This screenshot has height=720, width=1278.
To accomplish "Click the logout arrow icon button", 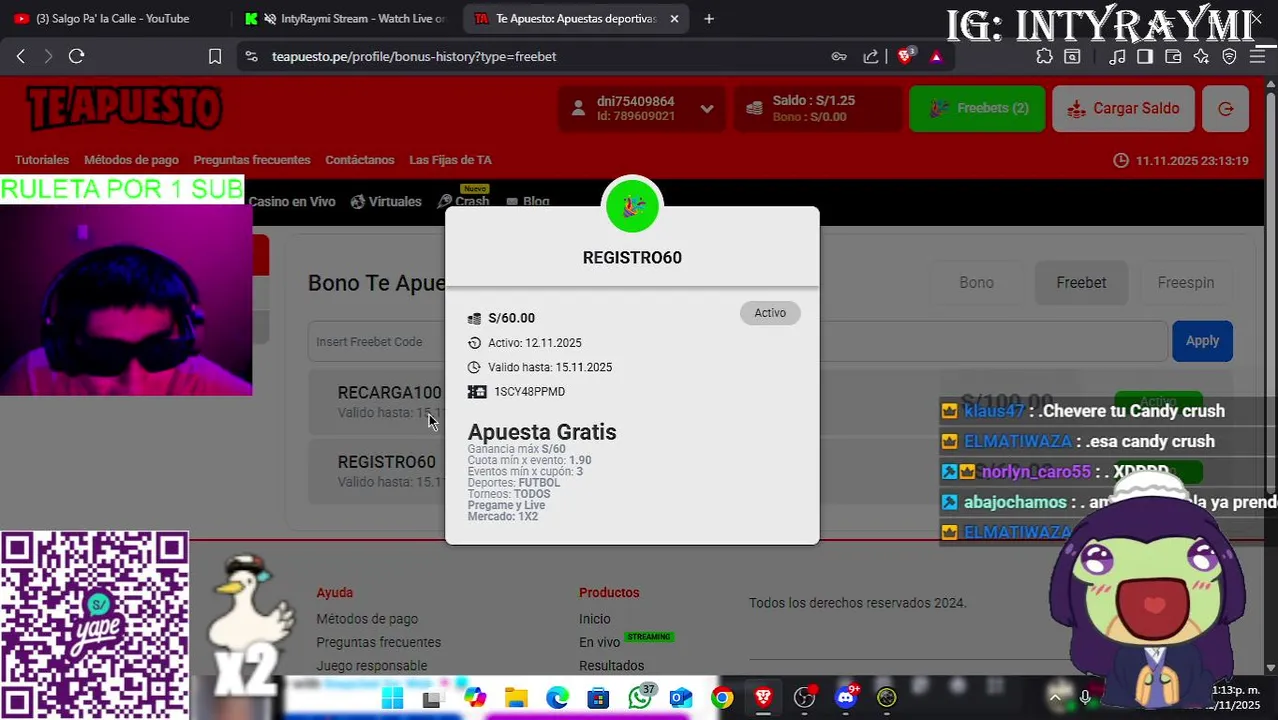I will click(1225, 109).
